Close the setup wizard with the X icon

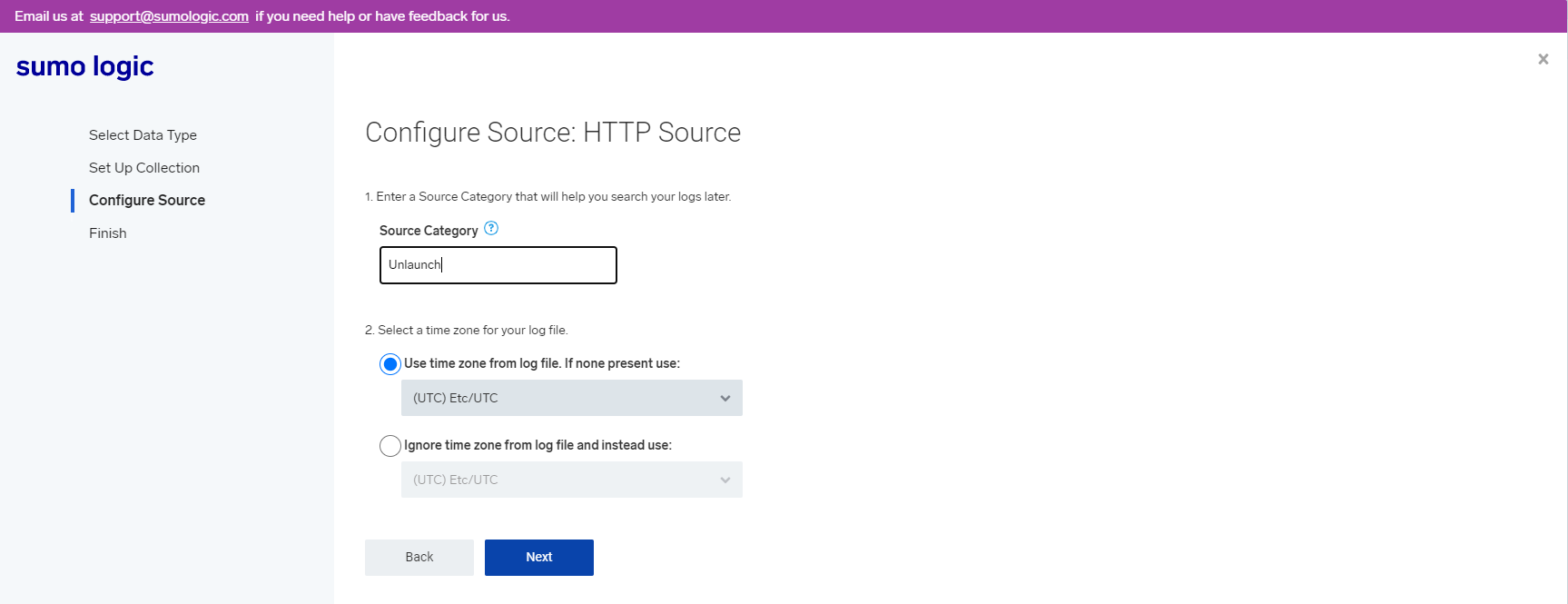point(1543,59)
